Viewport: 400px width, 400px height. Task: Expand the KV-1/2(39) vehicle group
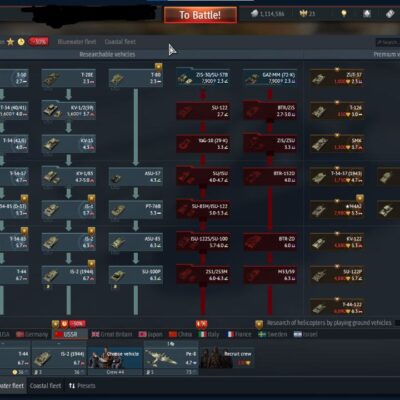tap(69, 111)
